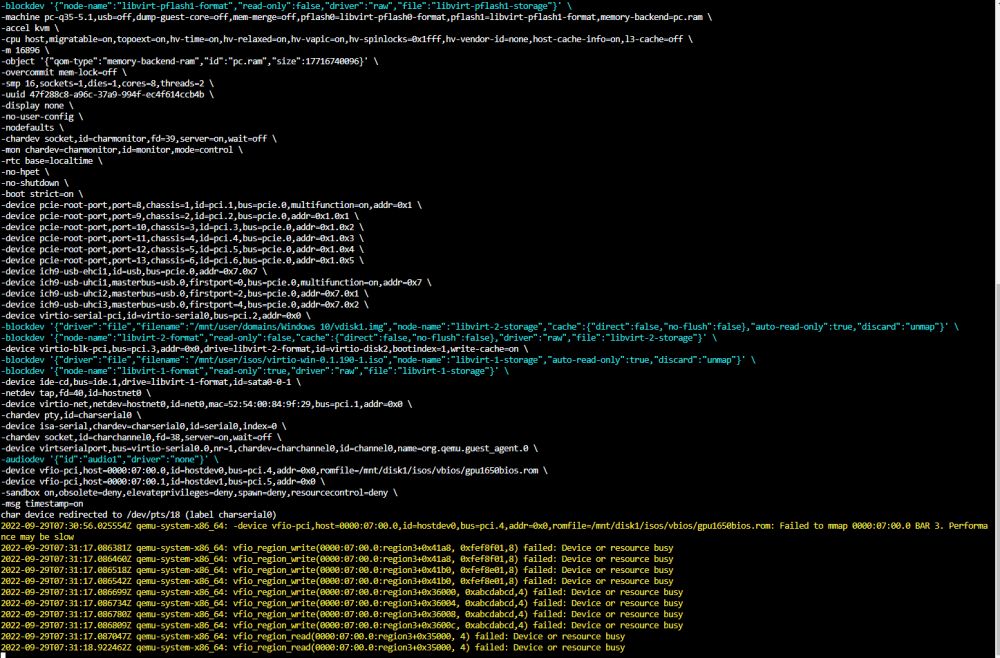Click the '-overcommit mem-lock=off' line
This screenshot has width=1000, height=658.
(64, 72)
